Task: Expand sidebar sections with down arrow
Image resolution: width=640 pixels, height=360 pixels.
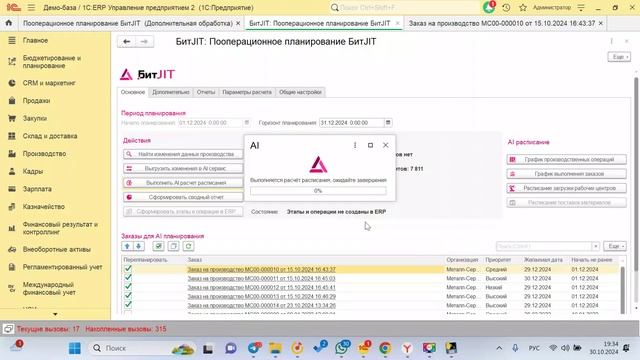Action: point(55,314)
